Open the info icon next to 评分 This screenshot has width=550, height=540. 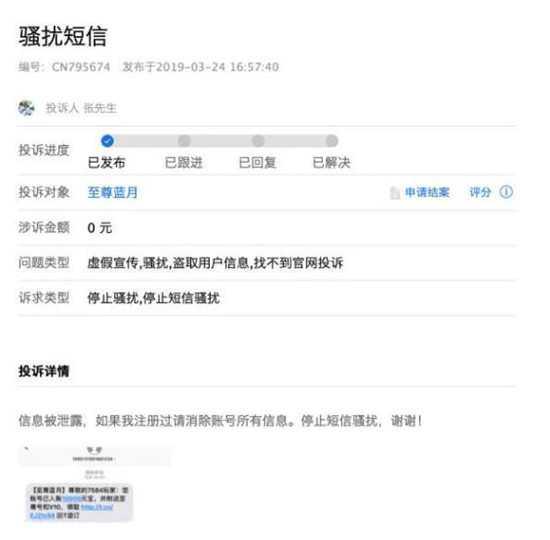tap(506, 192)
